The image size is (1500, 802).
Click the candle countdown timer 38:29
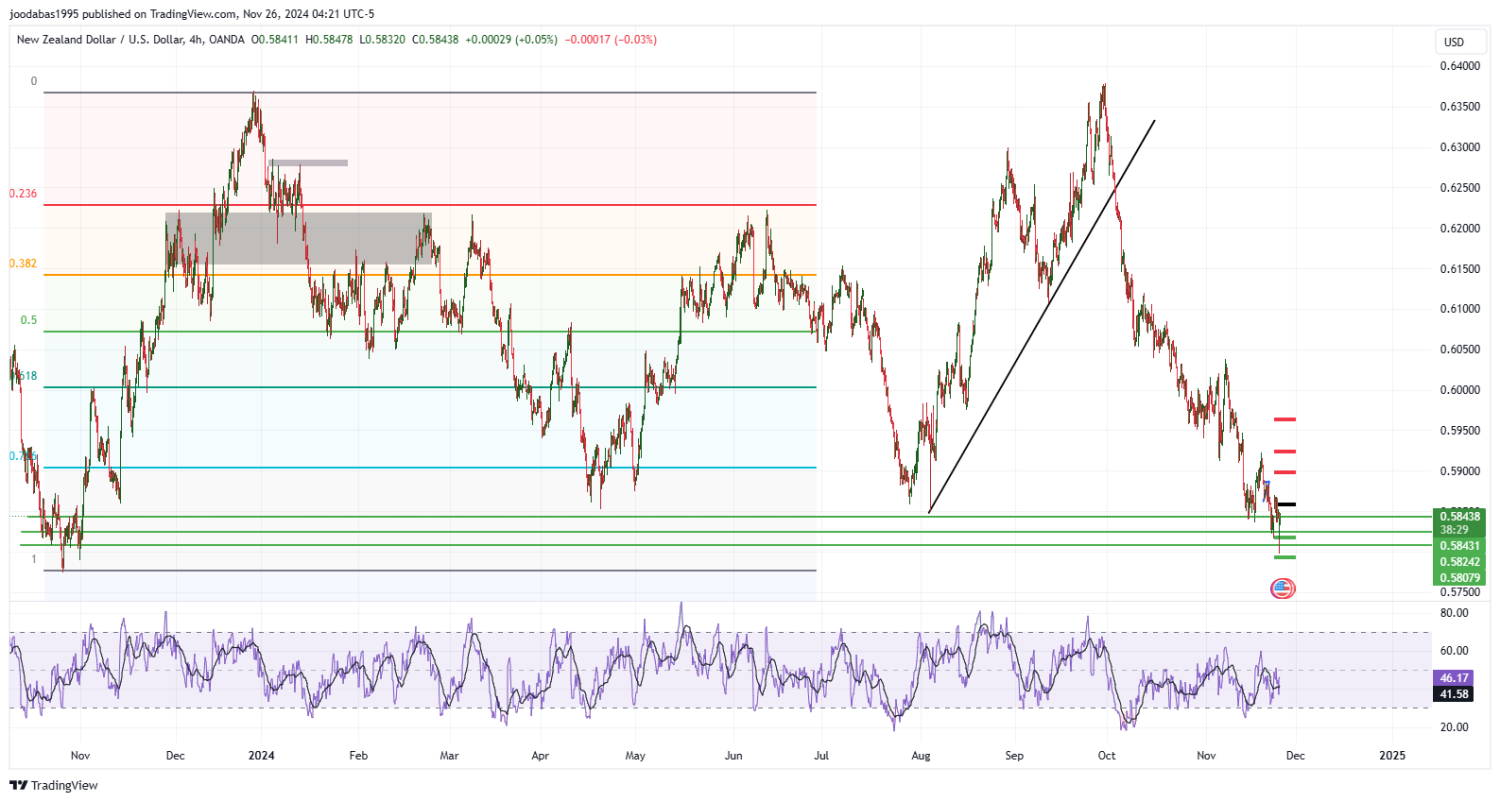tap(1454, 529)
